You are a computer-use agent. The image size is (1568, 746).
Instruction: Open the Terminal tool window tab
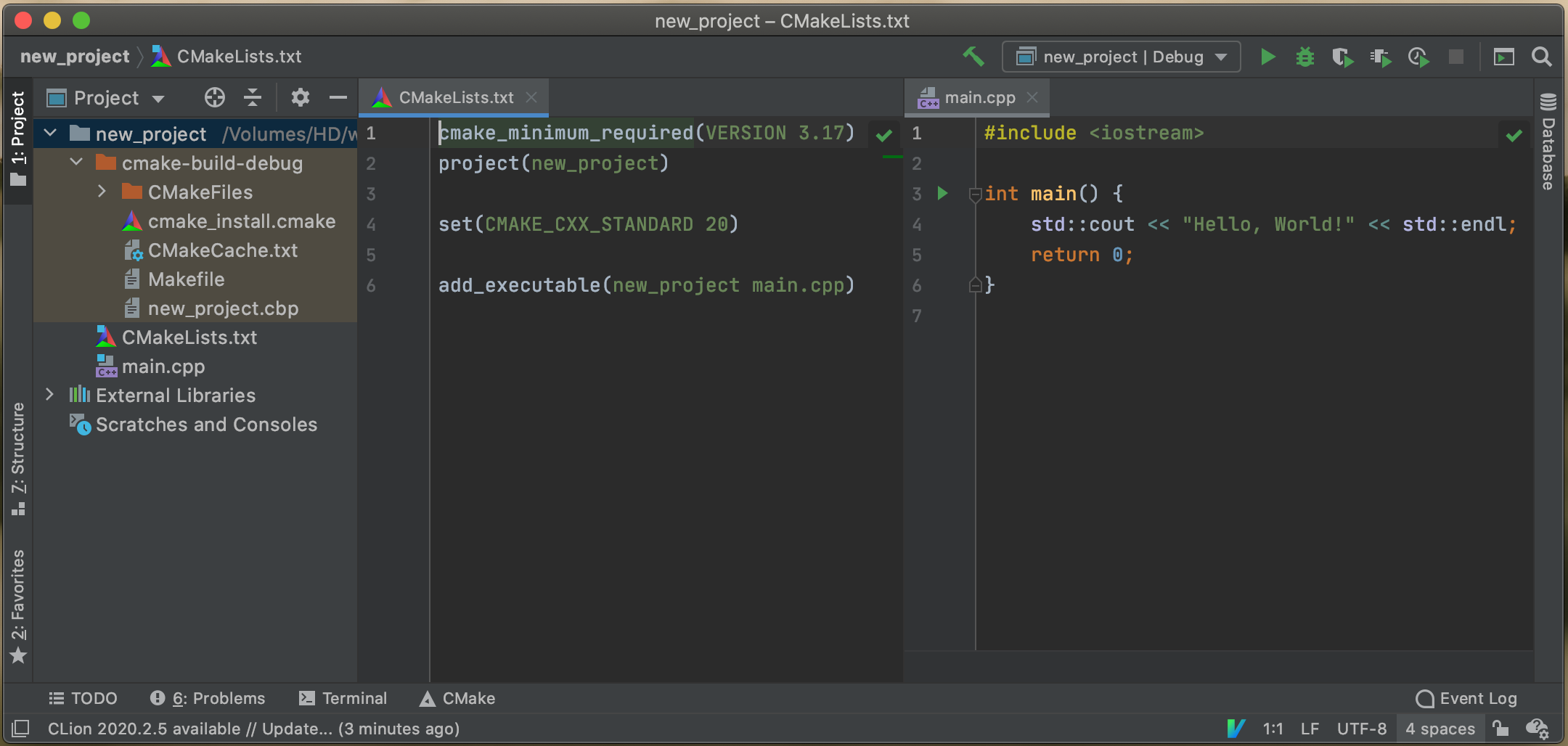click(343, 698)
